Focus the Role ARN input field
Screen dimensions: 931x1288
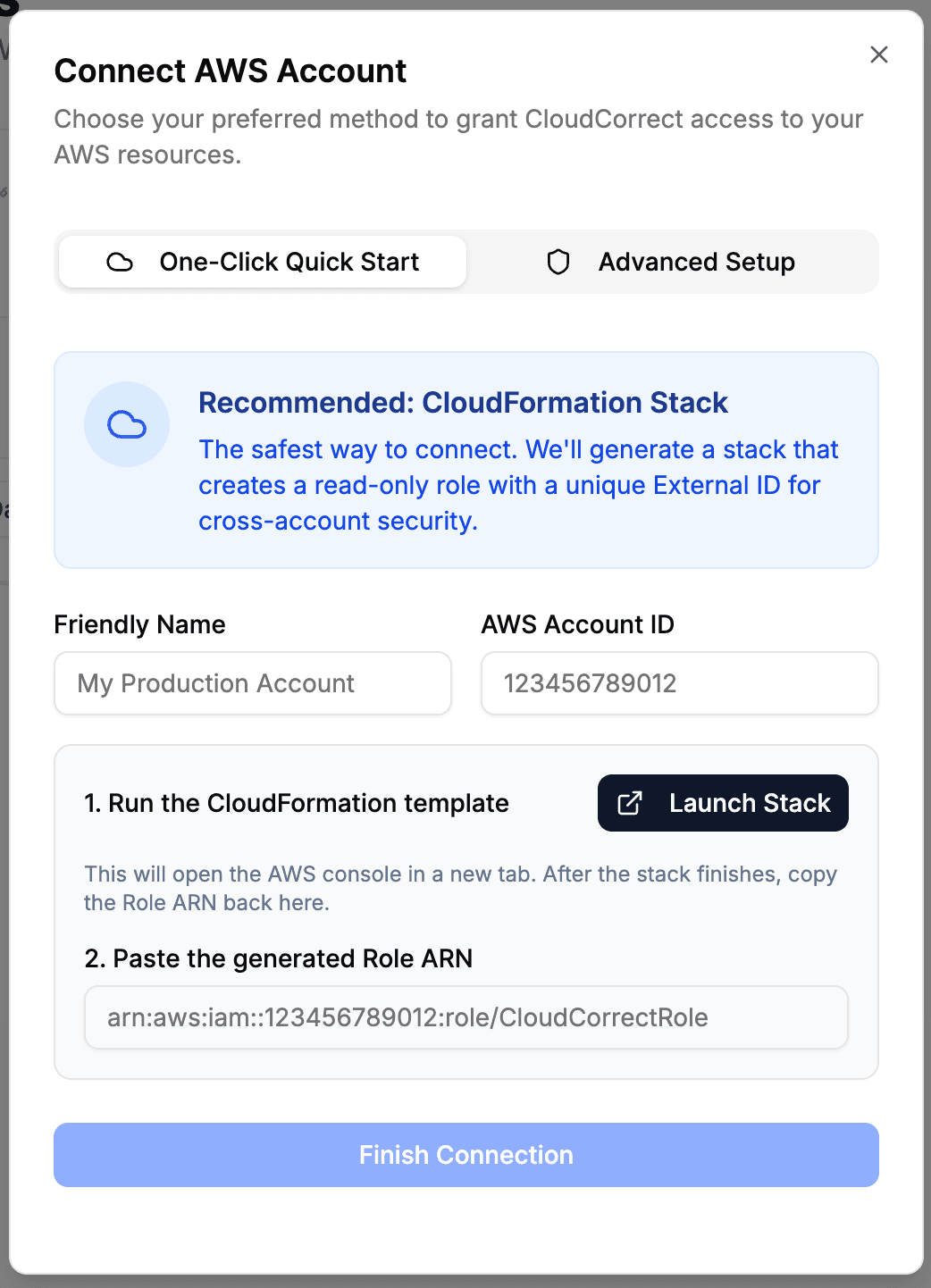point(466,1017)
